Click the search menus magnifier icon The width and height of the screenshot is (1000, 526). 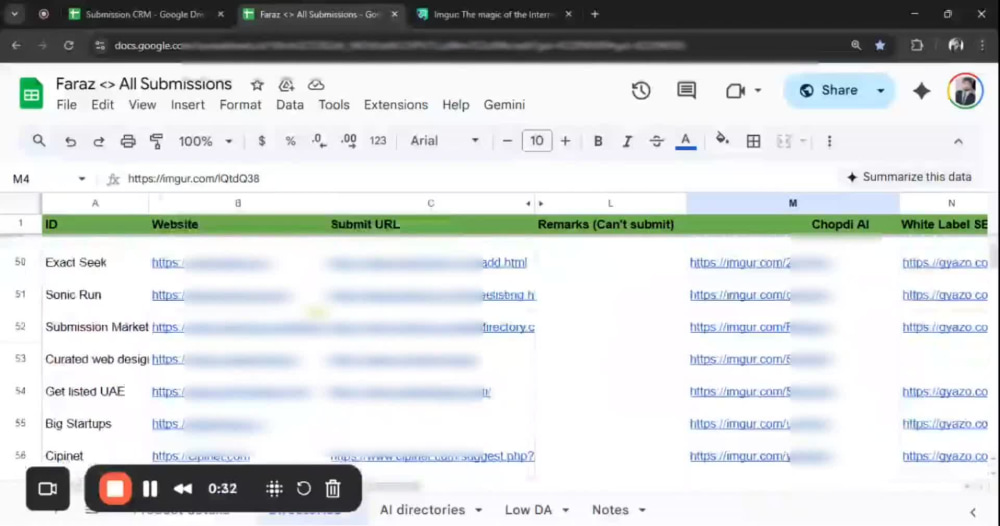click(x=39, y=141)
